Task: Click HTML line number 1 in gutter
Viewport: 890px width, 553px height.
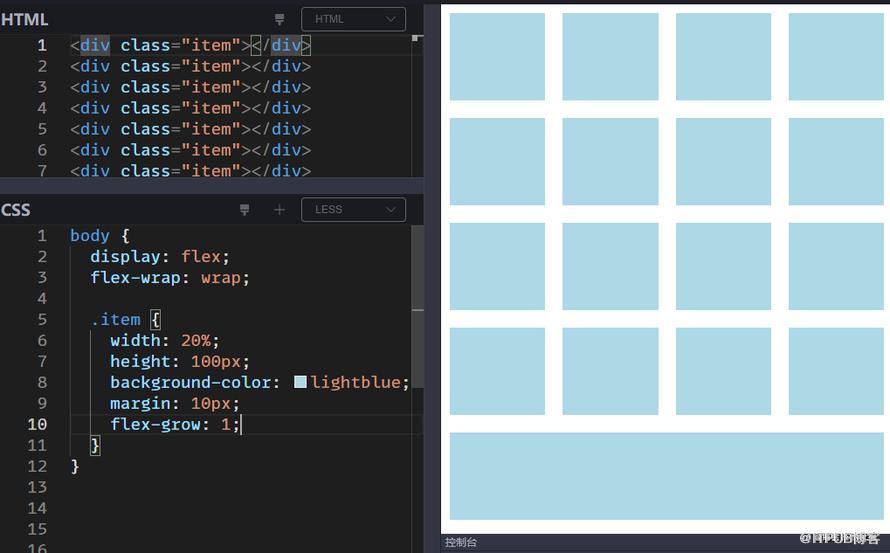Action: coord(42,45)
